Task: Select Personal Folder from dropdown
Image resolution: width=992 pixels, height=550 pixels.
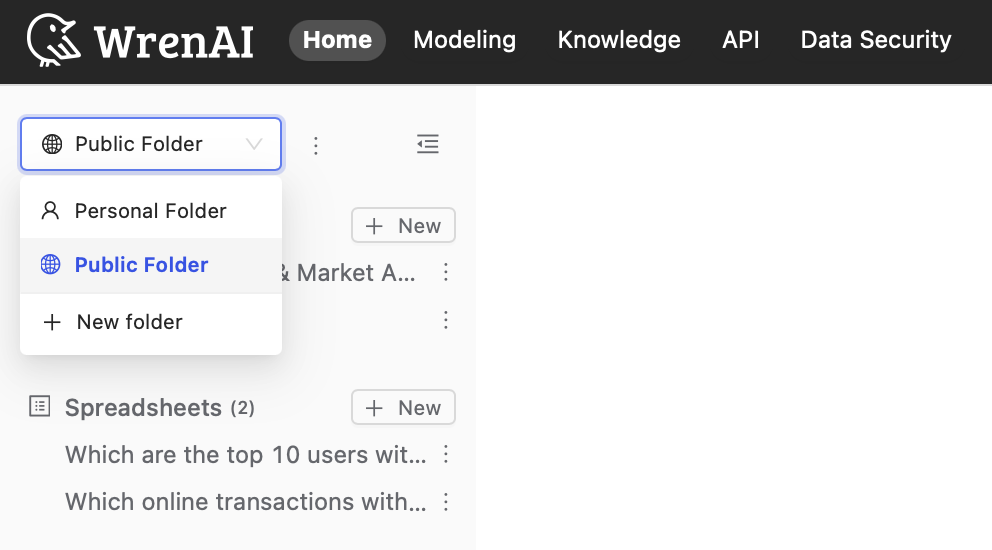Action: 150,211
